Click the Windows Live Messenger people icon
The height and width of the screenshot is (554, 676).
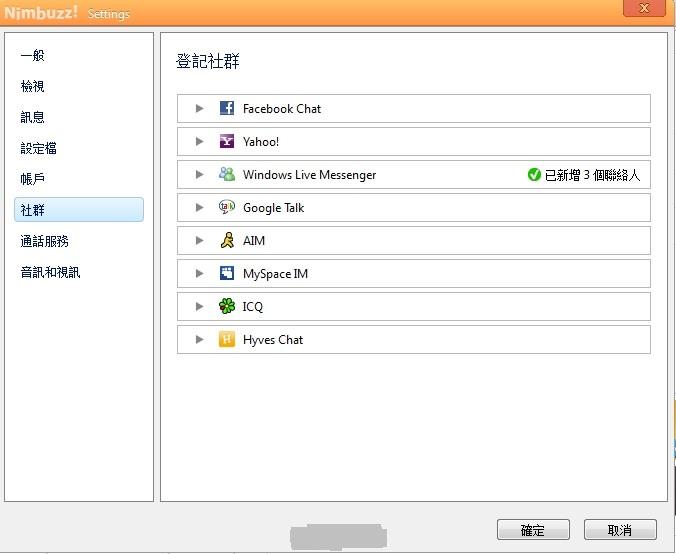(227, 174)
